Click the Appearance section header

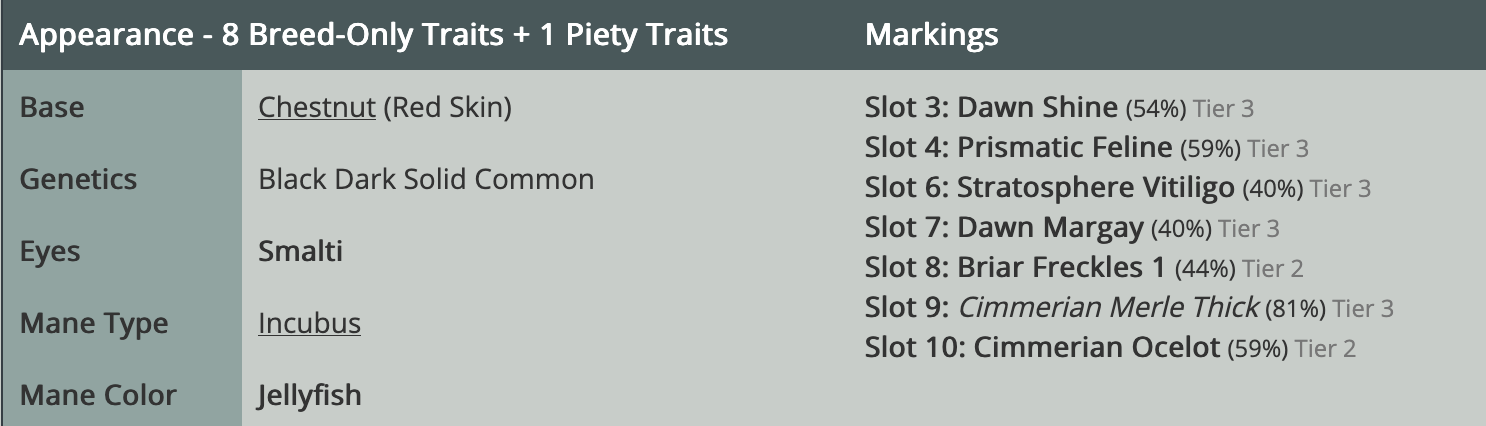click(374, 36)
